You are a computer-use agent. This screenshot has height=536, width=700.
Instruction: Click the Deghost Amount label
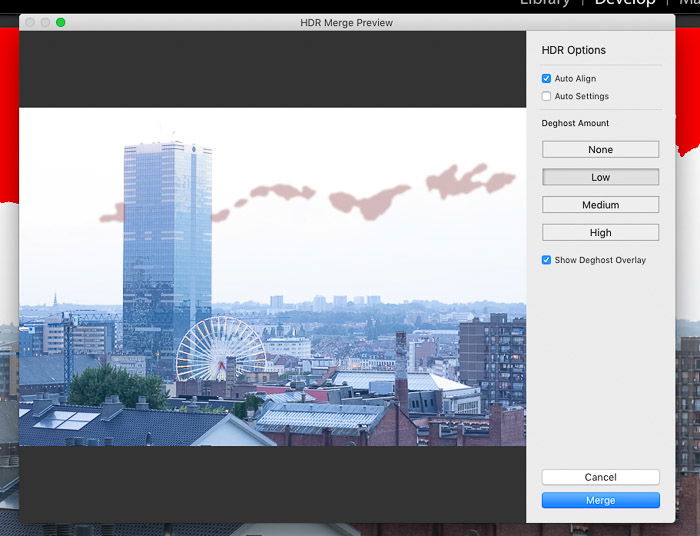click(575, 123)
